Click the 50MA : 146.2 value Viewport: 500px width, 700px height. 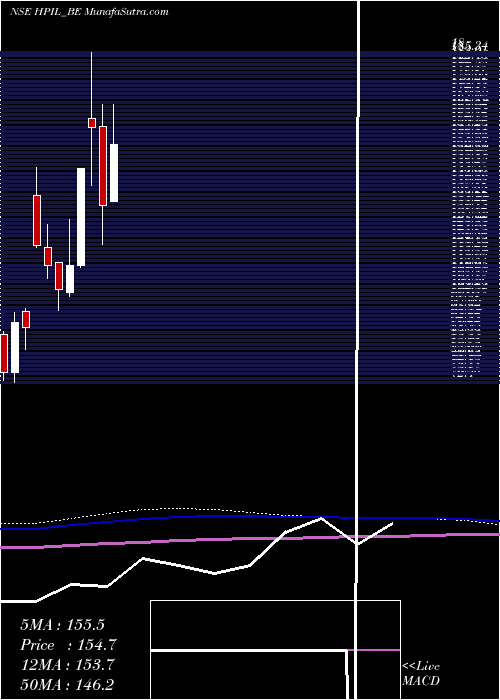point(68,685)
